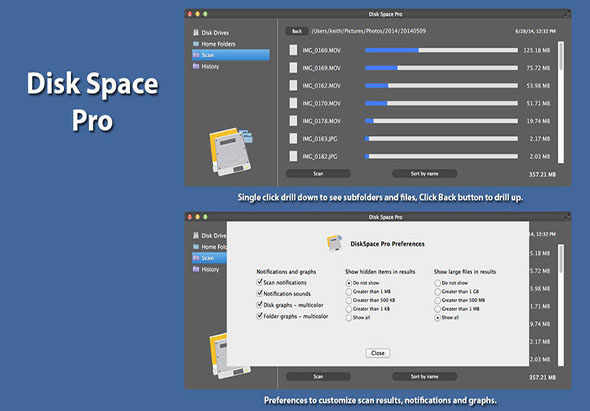
Task: Click the top window vertical scrollbar
Action: click(561, 102)
